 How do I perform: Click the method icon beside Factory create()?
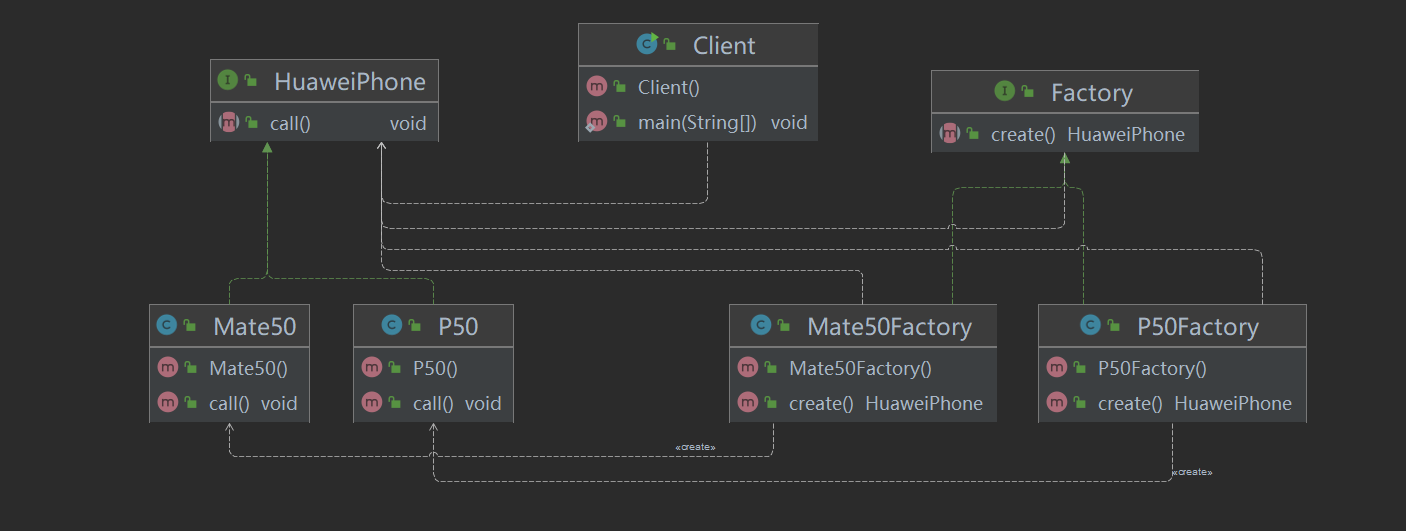click(x=949, y=134)
